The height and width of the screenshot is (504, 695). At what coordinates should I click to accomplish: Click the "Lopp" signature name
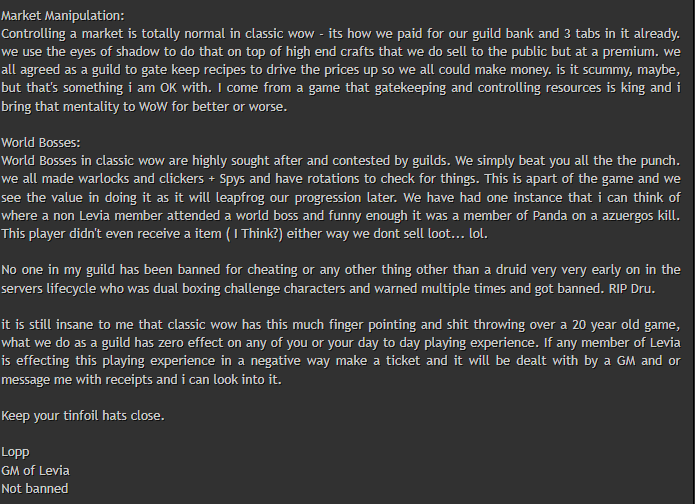pos(16,452)
